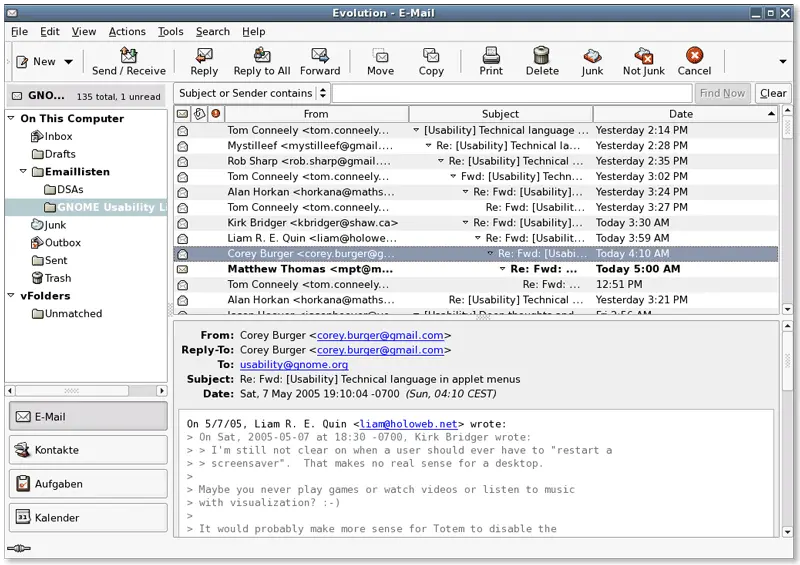The height and width of the screenshot is (565, 800).
Task: Create a New message
Action: pyautogui.click(x=36, y=62)
